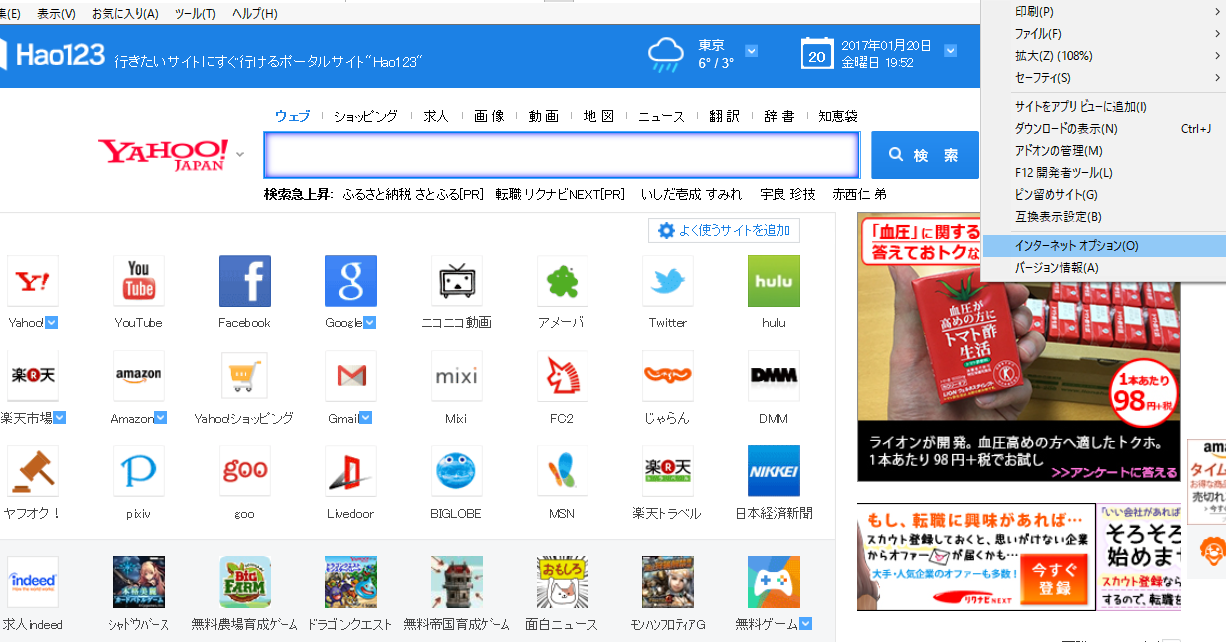Open the Google site icon
This screenshot has width=1226, height=642.
(x=351, y=281)
